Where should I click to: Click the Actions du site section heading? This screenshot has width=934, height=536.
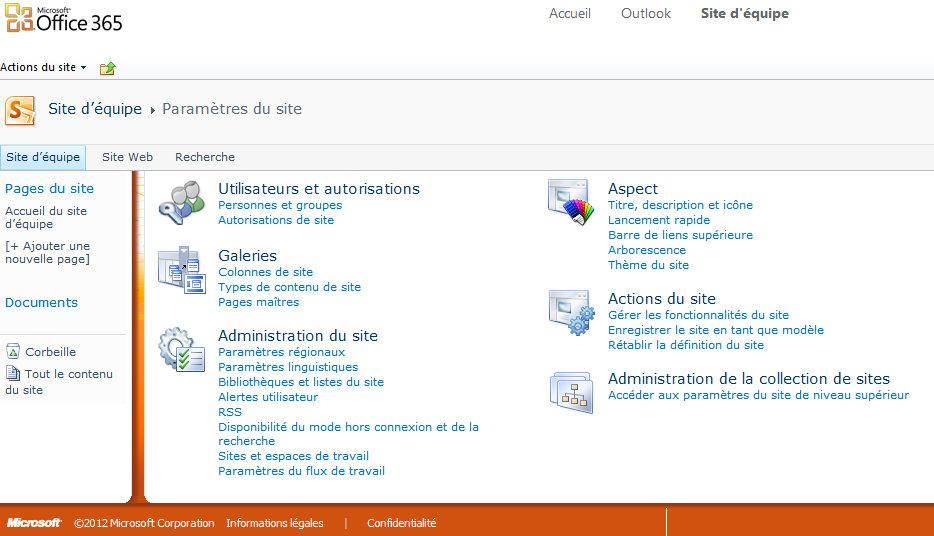[x=662, y=299]
